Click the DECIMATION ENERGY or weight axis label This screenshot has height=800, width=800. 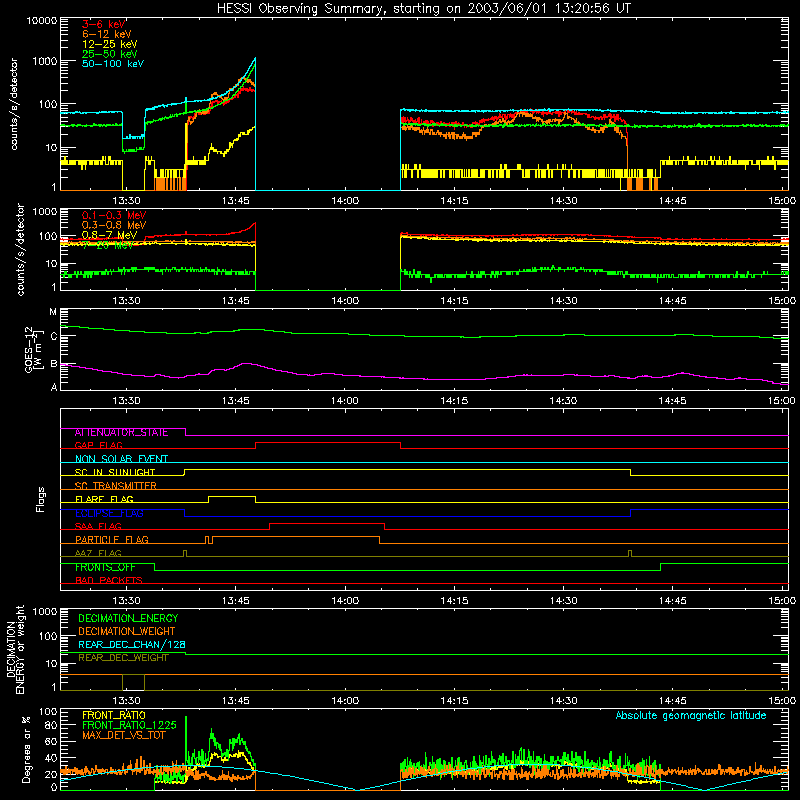15,649
